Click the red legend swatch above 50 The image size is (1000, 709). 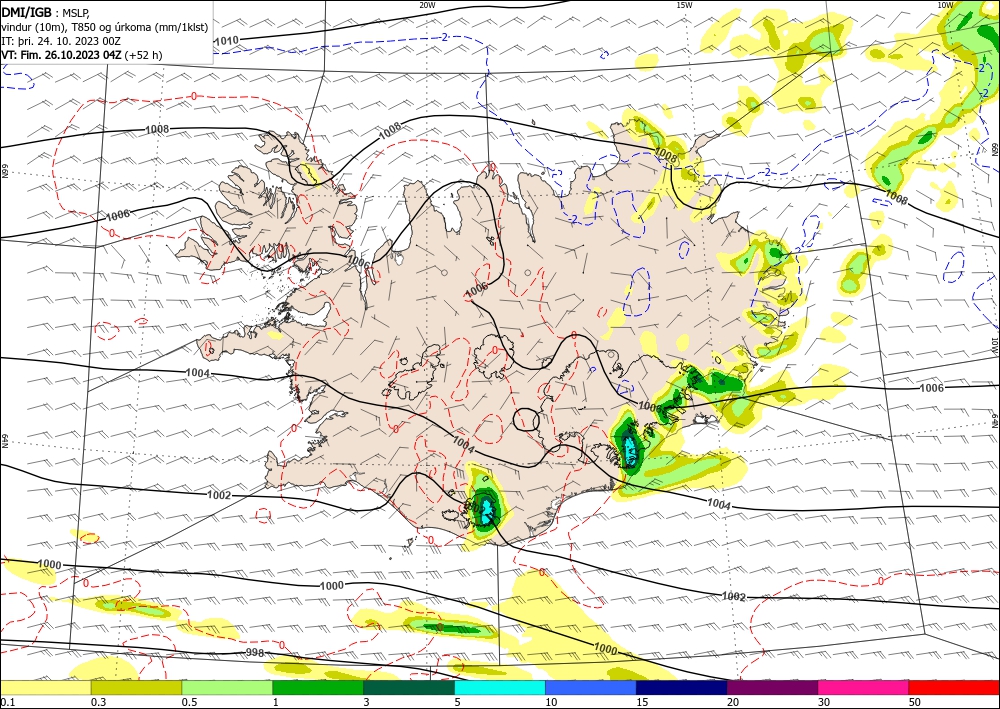pos(954,687)
